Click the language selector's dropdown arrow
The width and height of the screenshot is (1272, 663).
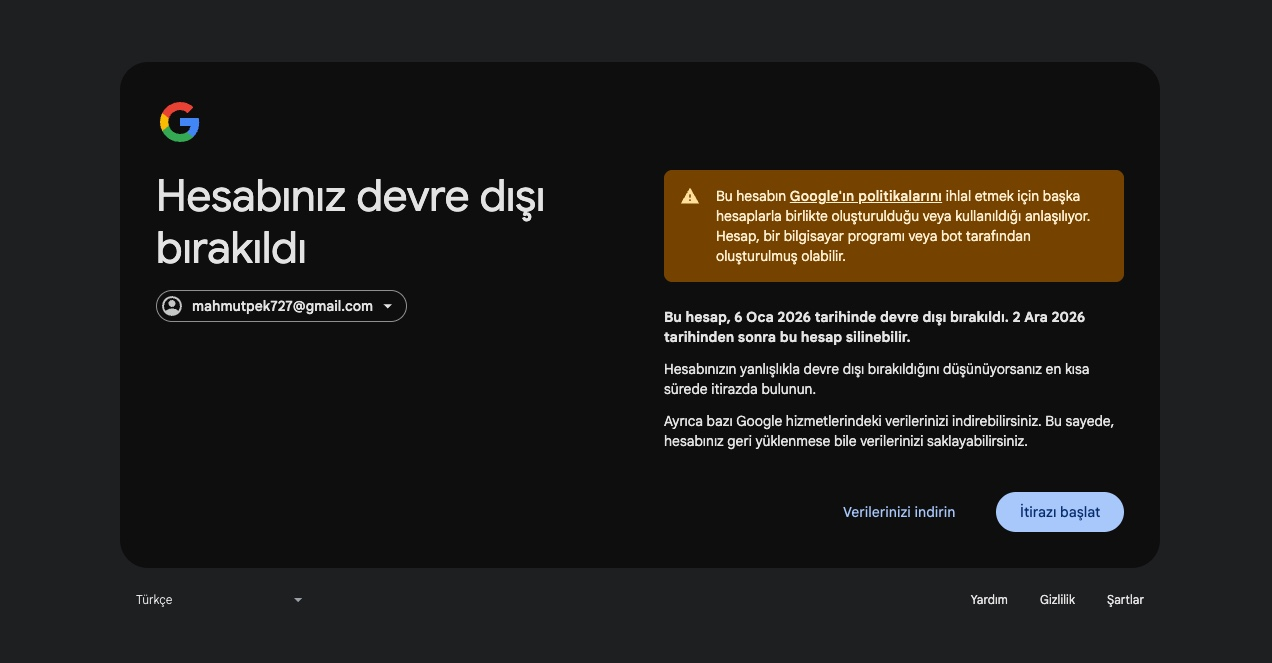[297, 600]
